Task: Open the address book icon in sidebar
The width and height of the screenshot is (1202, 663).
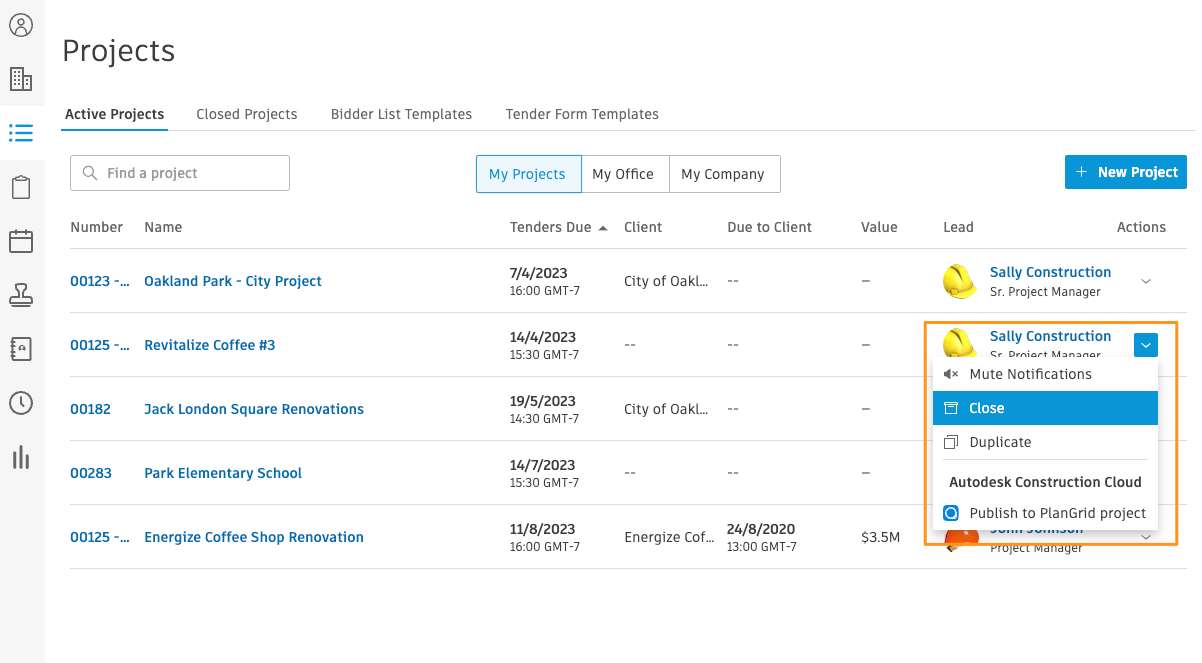Action: tap(21, 349)
